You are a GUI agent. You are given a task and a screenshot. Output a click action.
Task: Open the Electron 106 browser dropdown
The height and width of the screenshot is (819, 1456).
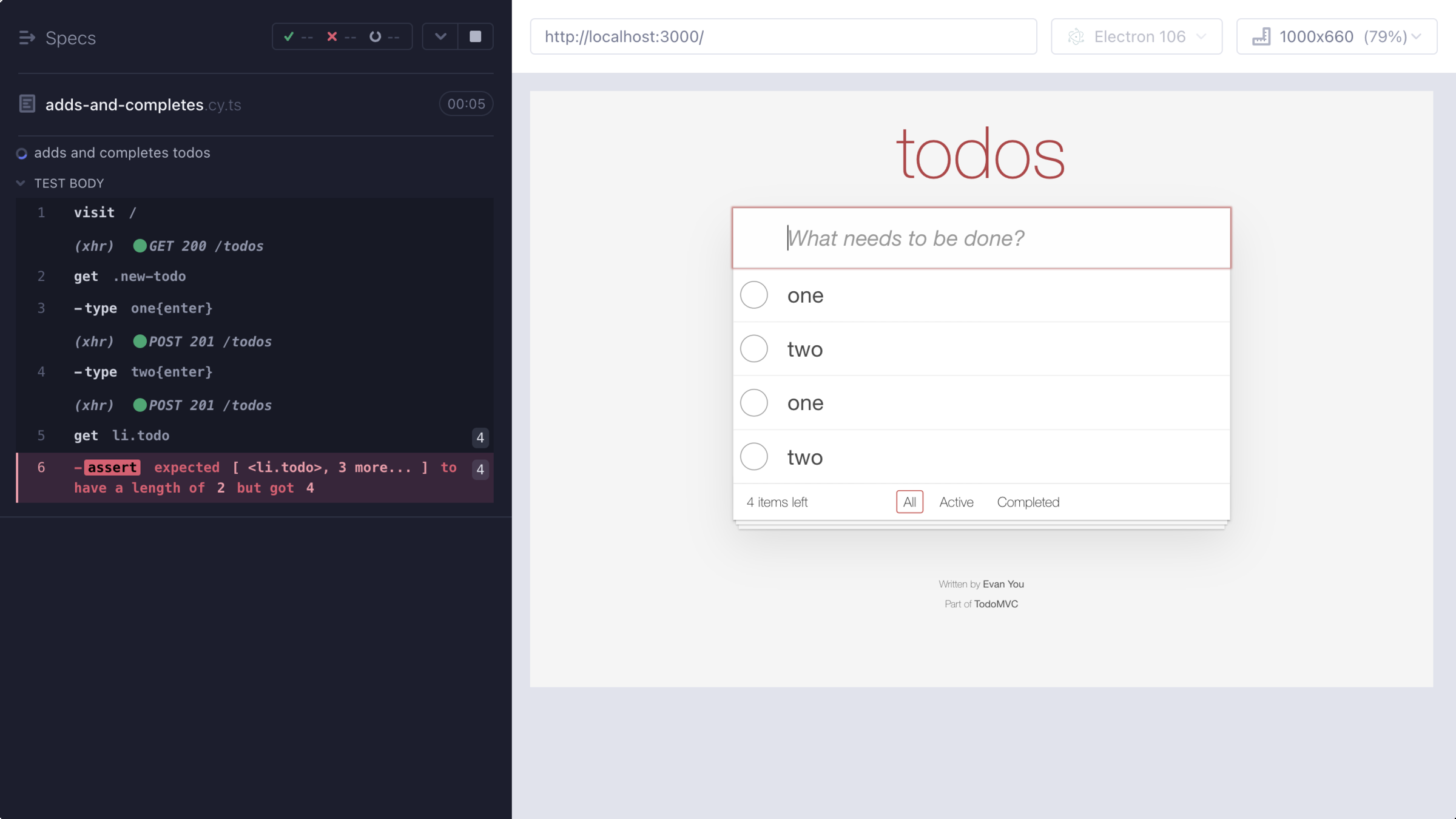click(x=1136, y=36)
